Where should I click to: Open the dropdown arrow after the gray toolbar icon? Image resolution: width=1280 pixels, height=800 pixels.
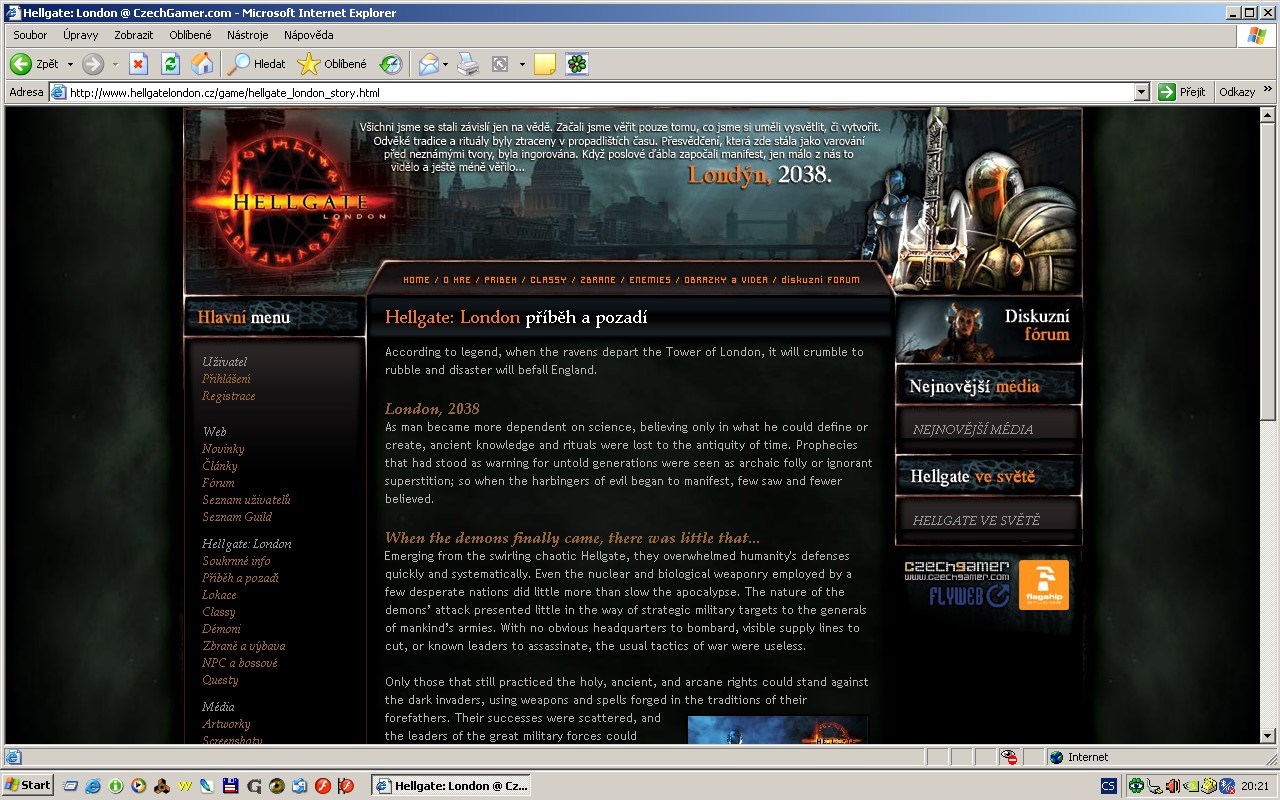[521, 64]
